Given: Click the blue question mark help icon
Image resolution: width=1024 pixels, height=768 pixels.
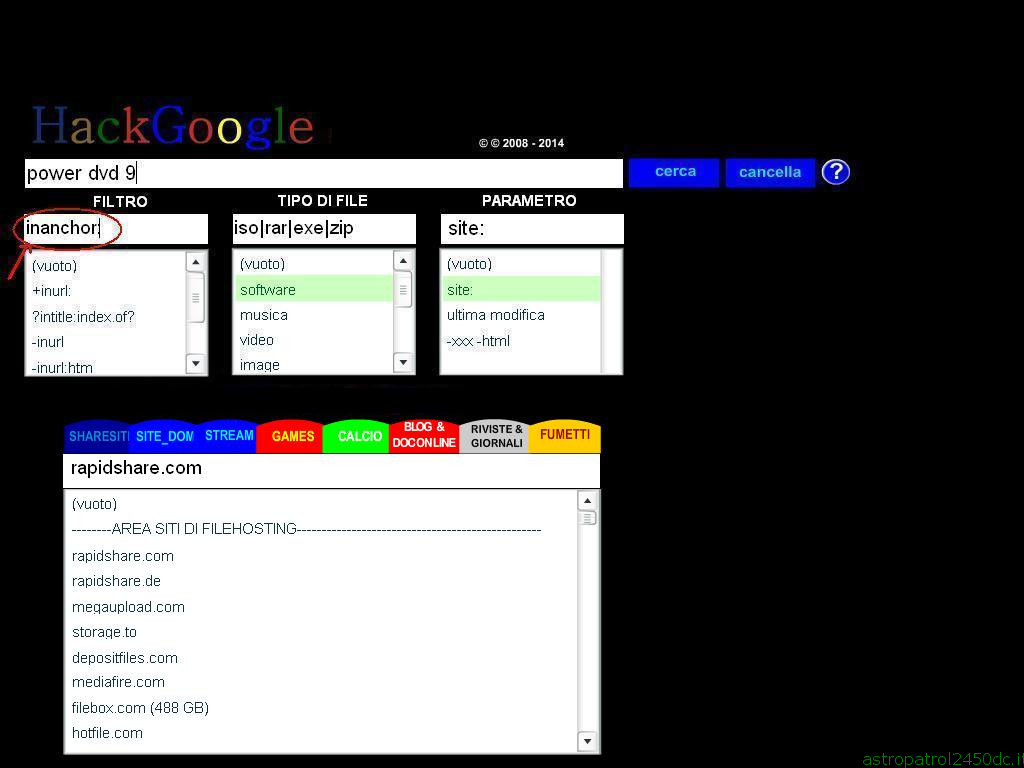Looking at the screenshot, I should point(835,172).
